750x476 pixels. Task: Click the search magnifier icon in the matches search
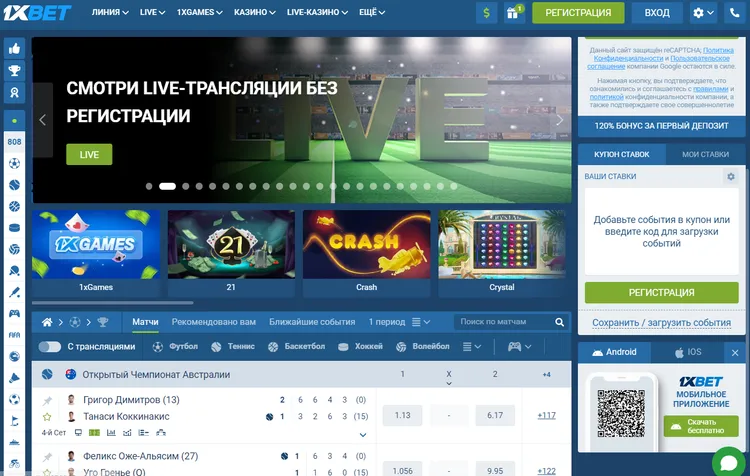point(559,322)
